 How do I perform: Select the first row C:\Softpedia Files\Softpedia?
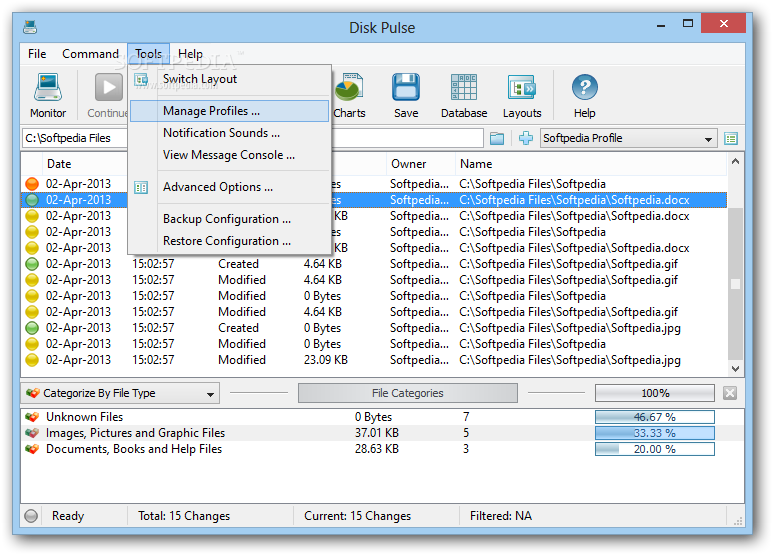374,184
